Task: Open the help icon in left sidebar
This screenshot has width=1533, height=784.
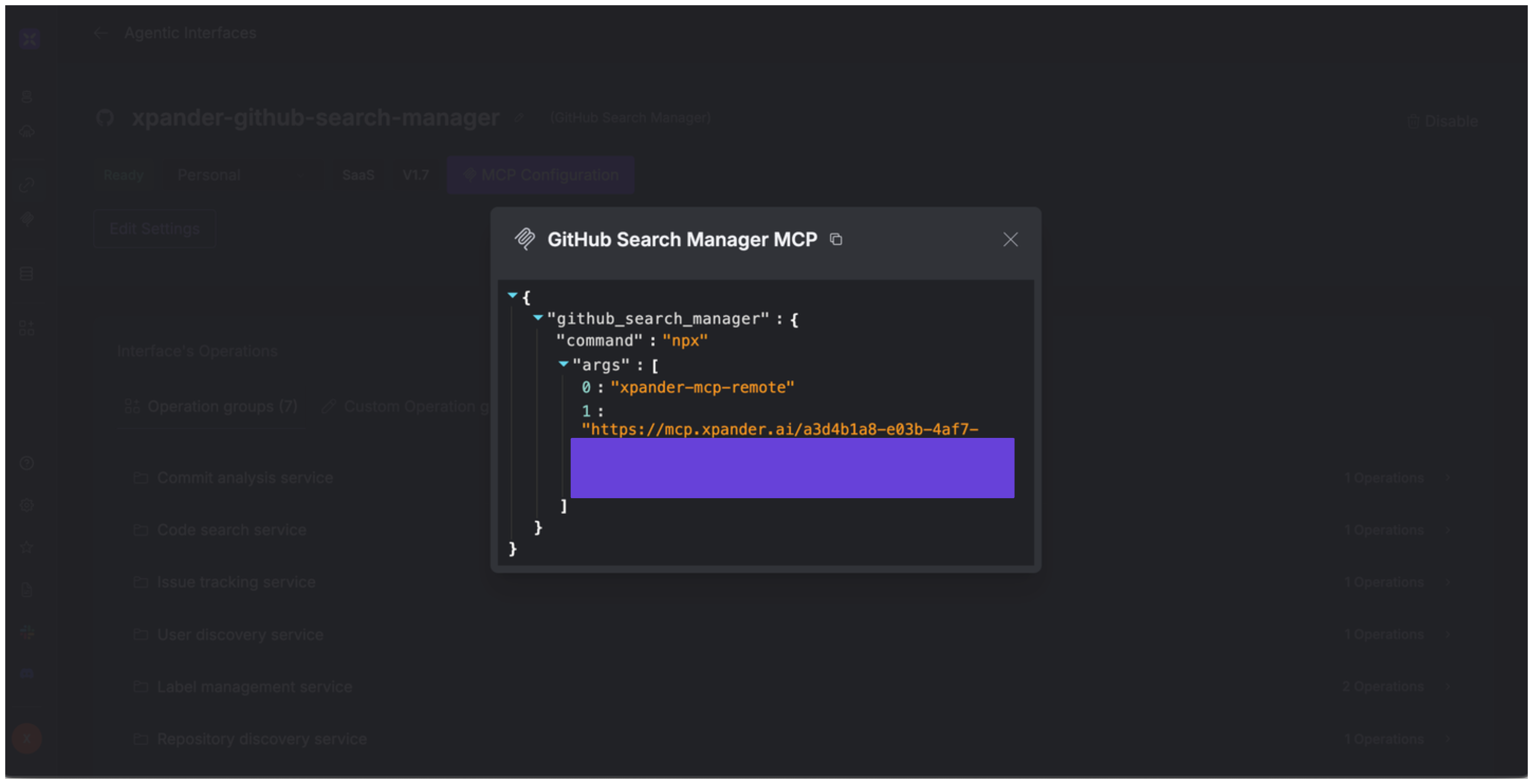Action: 27,463
